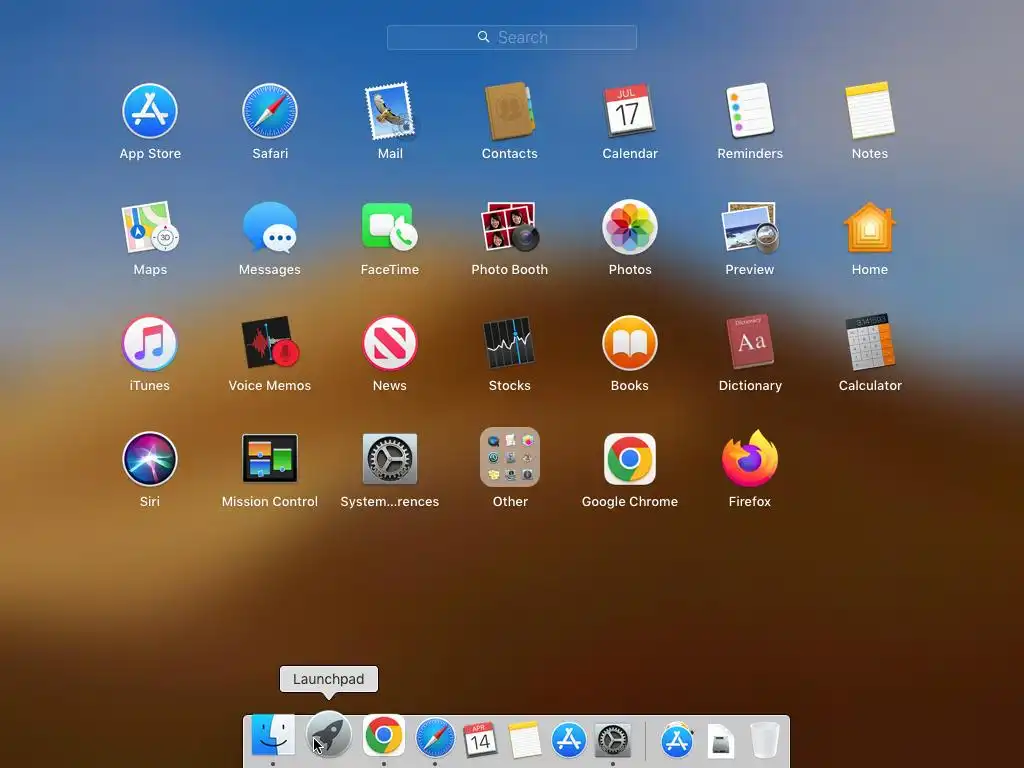Open the App Store app in Launchpad

[x=150, y=111]
